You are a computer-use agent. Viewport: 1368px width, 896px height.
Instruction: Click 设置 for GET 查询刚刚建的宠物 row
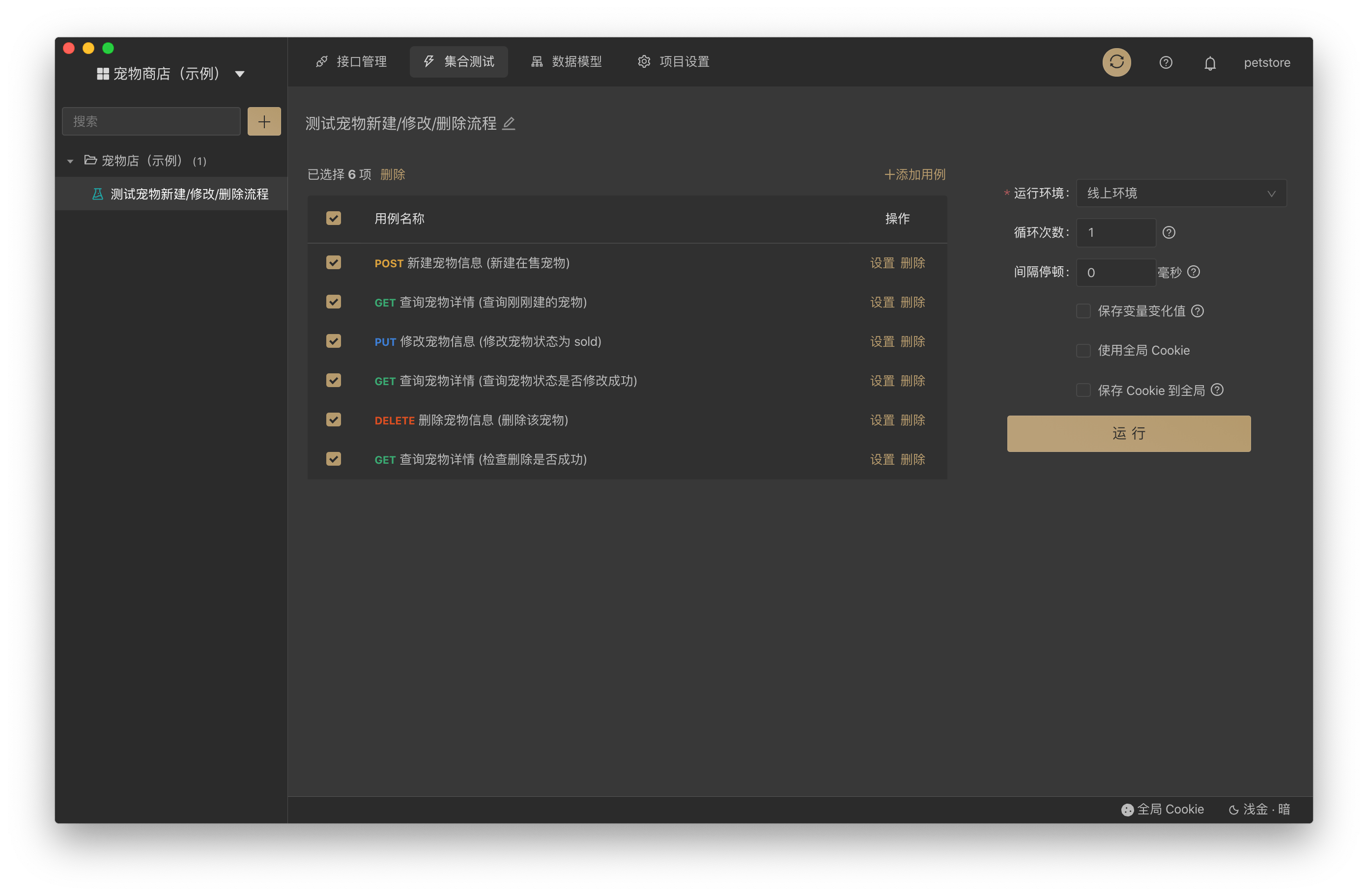pos(883,302)
